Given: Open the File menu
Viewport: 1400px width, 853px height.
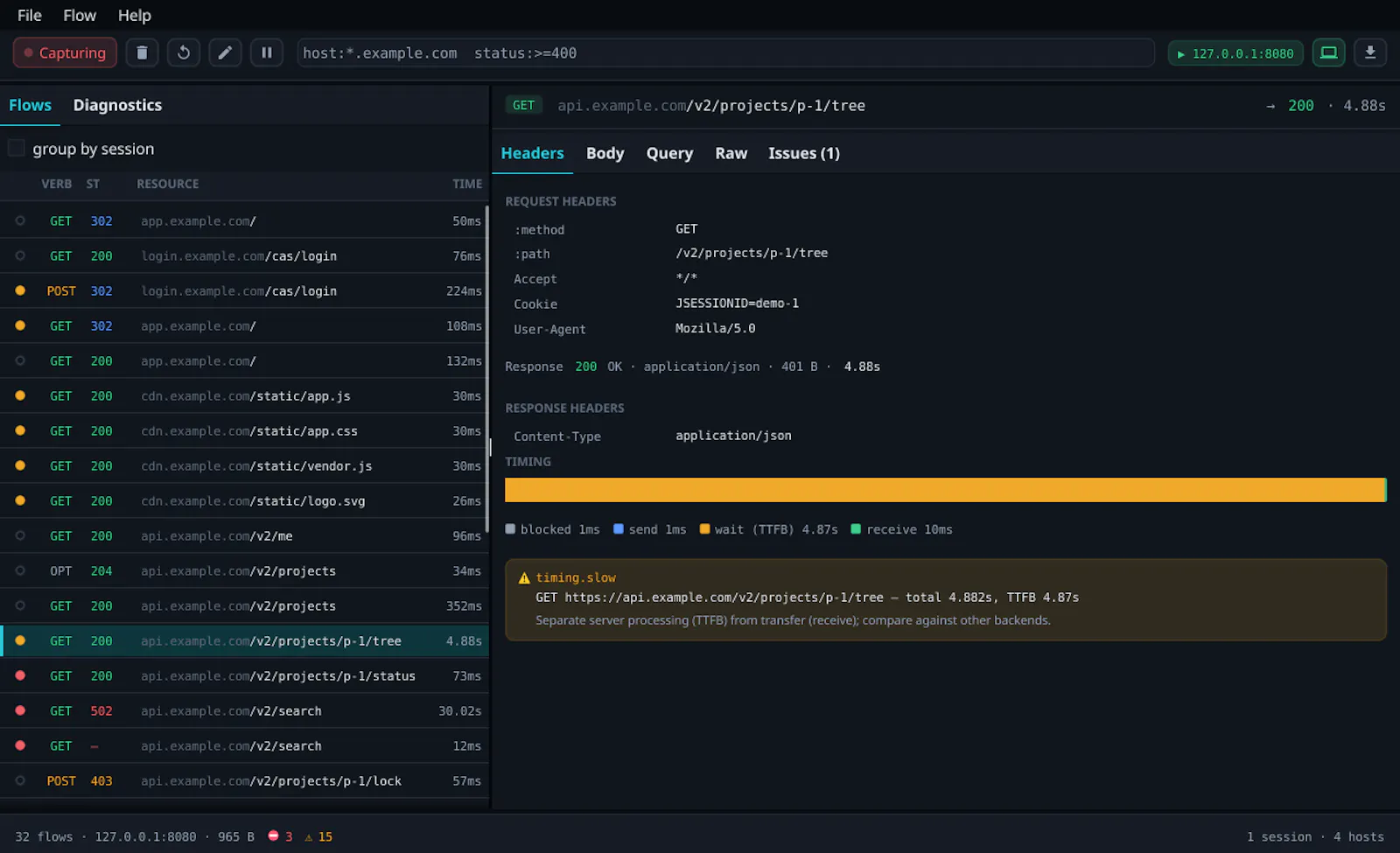Looking at the screenshot, I should tap(30, 15).
